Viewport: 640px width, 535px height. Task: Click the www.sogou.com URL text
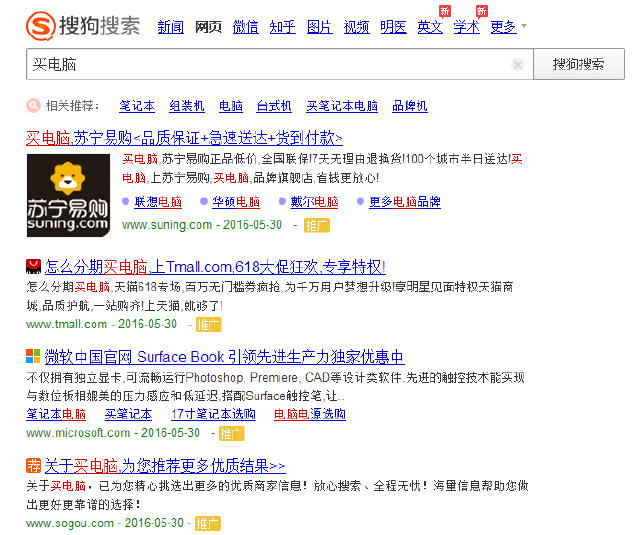[70, 523]
